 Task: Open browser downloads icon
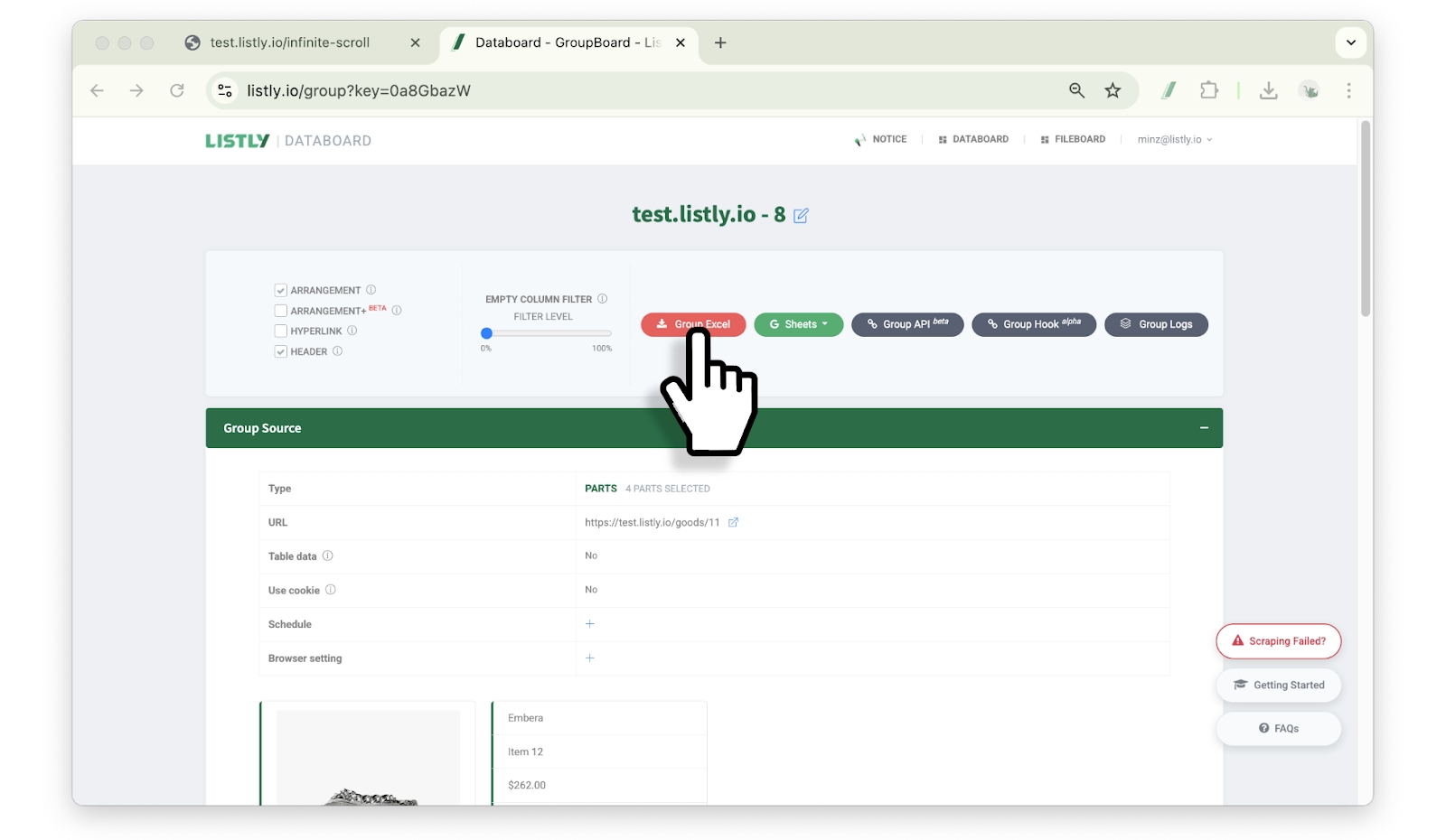(1268, 90)
